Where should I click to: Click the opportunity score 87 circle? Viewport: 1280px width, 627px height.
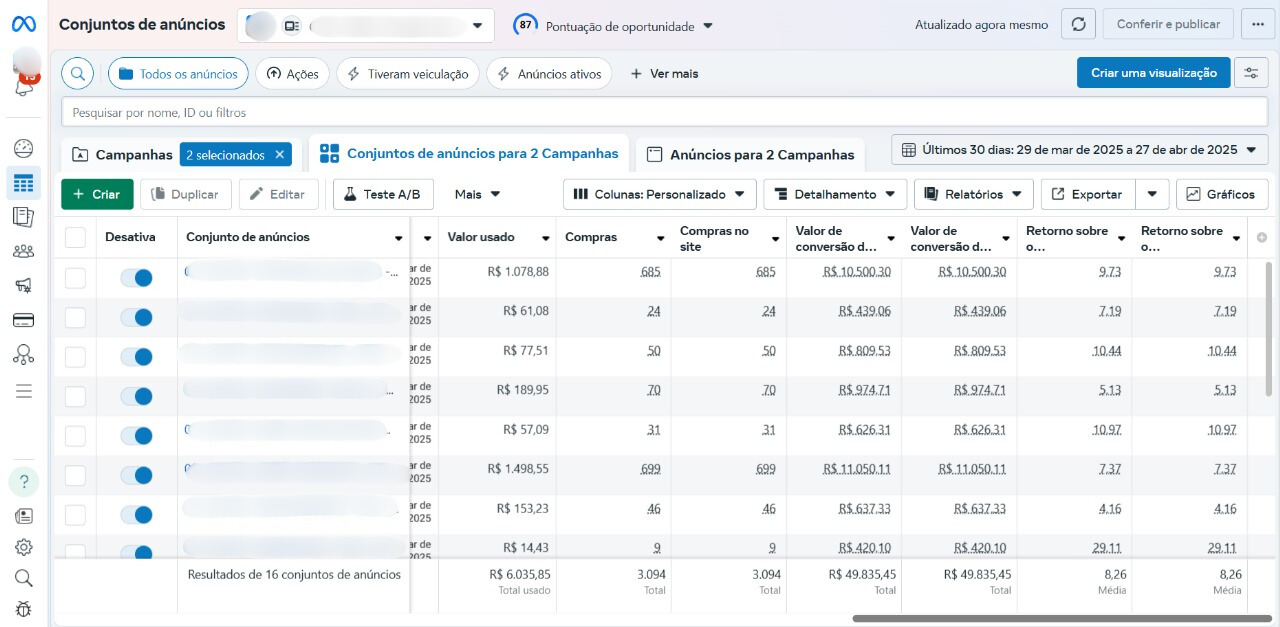click(x=526, y=25)
